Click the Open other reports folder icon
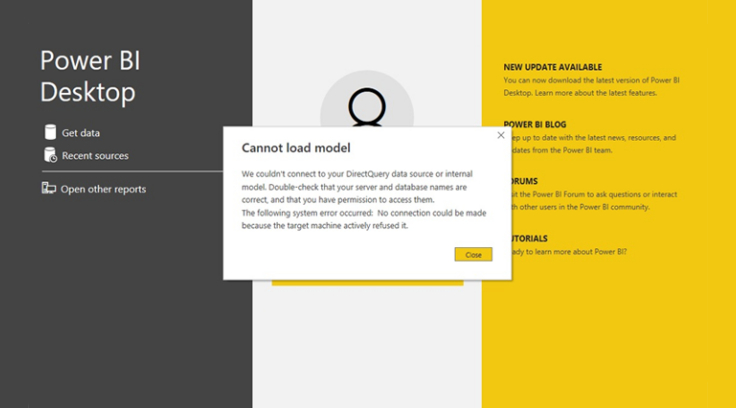 click(49, 188)
